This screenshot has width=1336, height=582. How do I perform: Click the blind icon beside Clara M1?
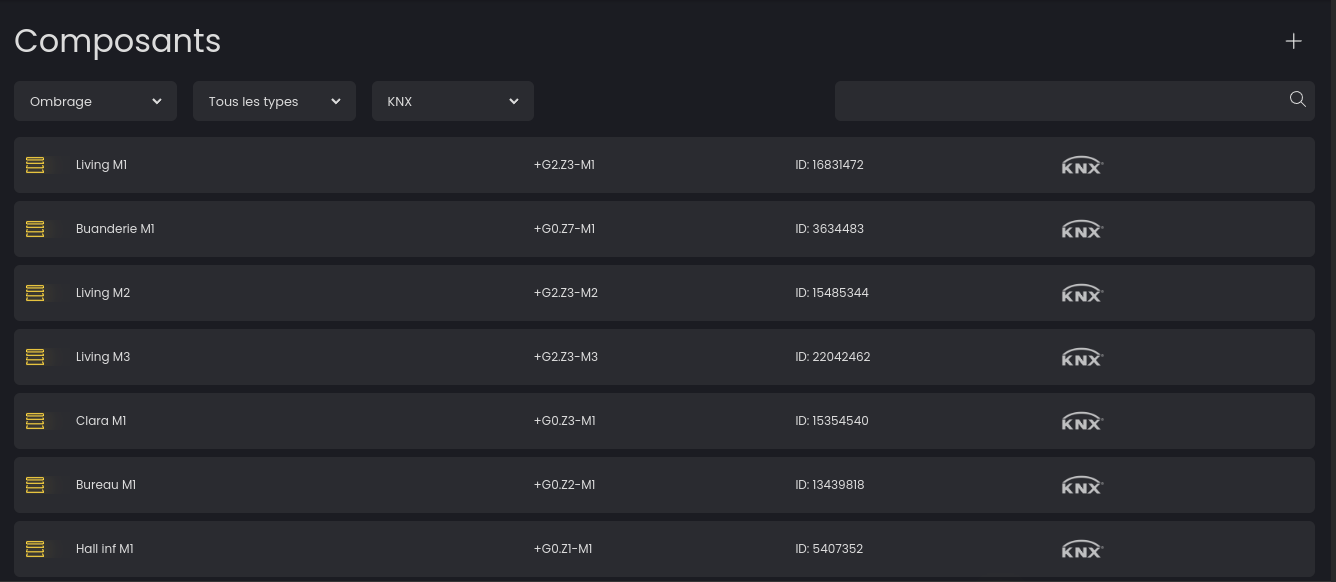[35, 421]
